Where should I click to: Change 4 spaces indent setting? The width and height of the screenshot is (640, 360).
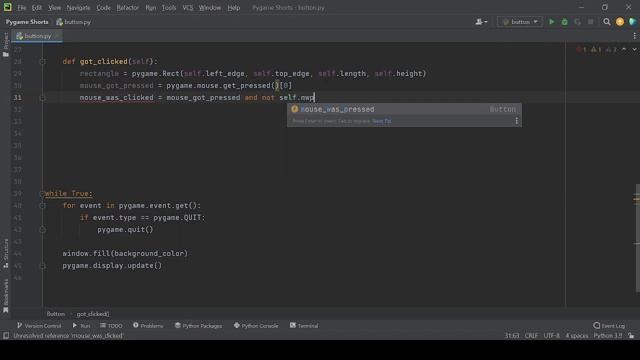(x=577, y=336)
